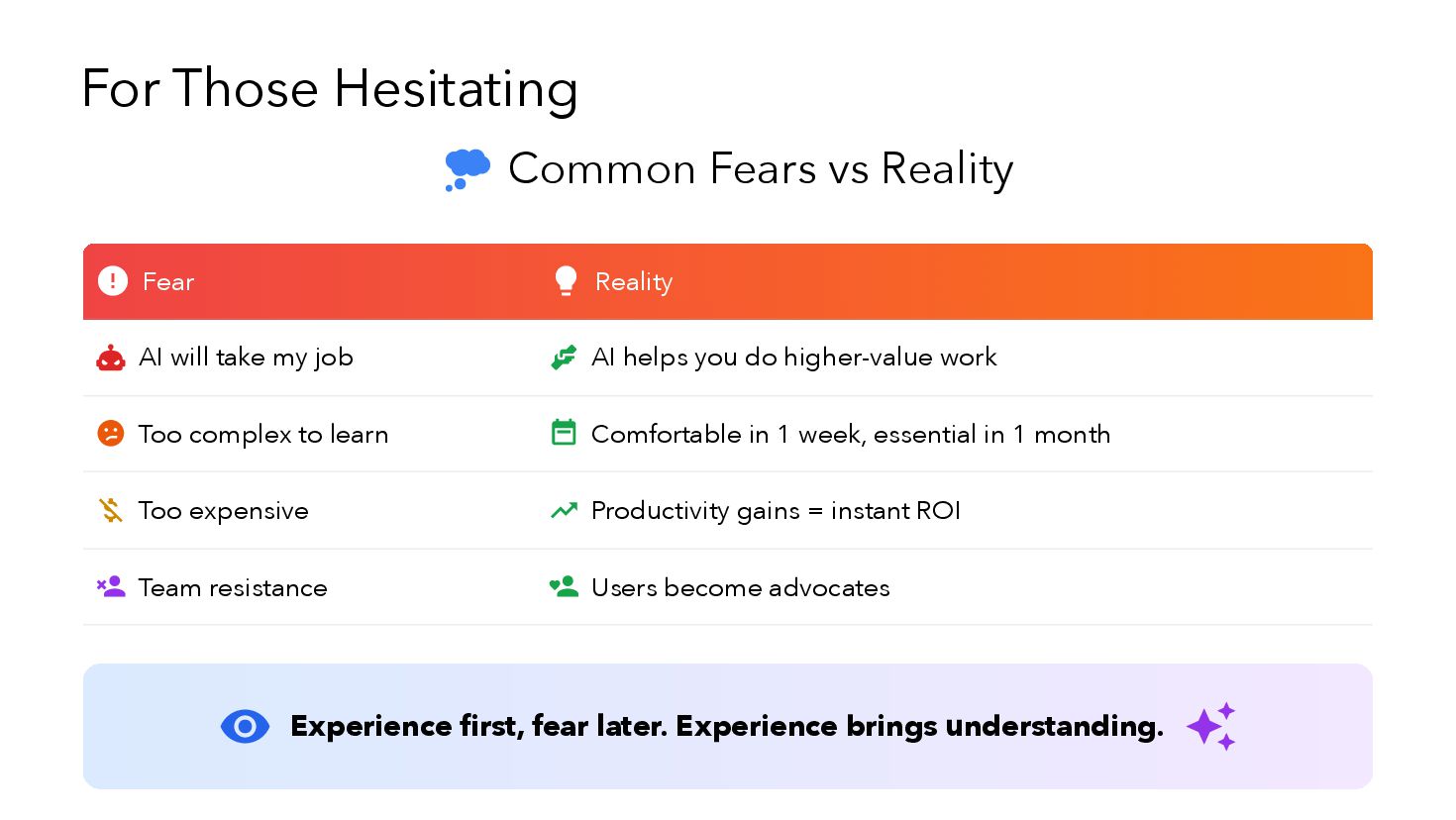Select 'Common Fears vs Reality' heading
This screenshot has height=820, width=1456.
(x=761, y=169)
